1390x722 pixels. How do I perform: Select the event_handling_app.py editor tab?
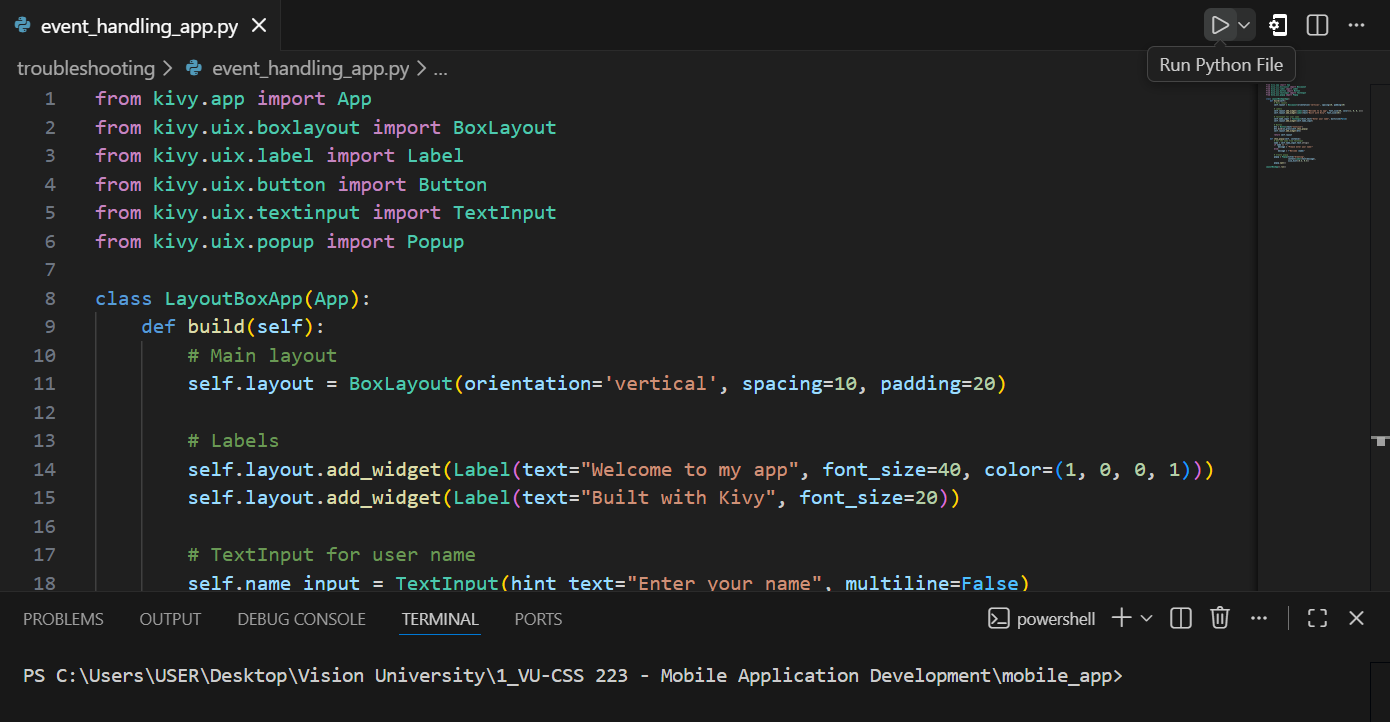point(138,26)
